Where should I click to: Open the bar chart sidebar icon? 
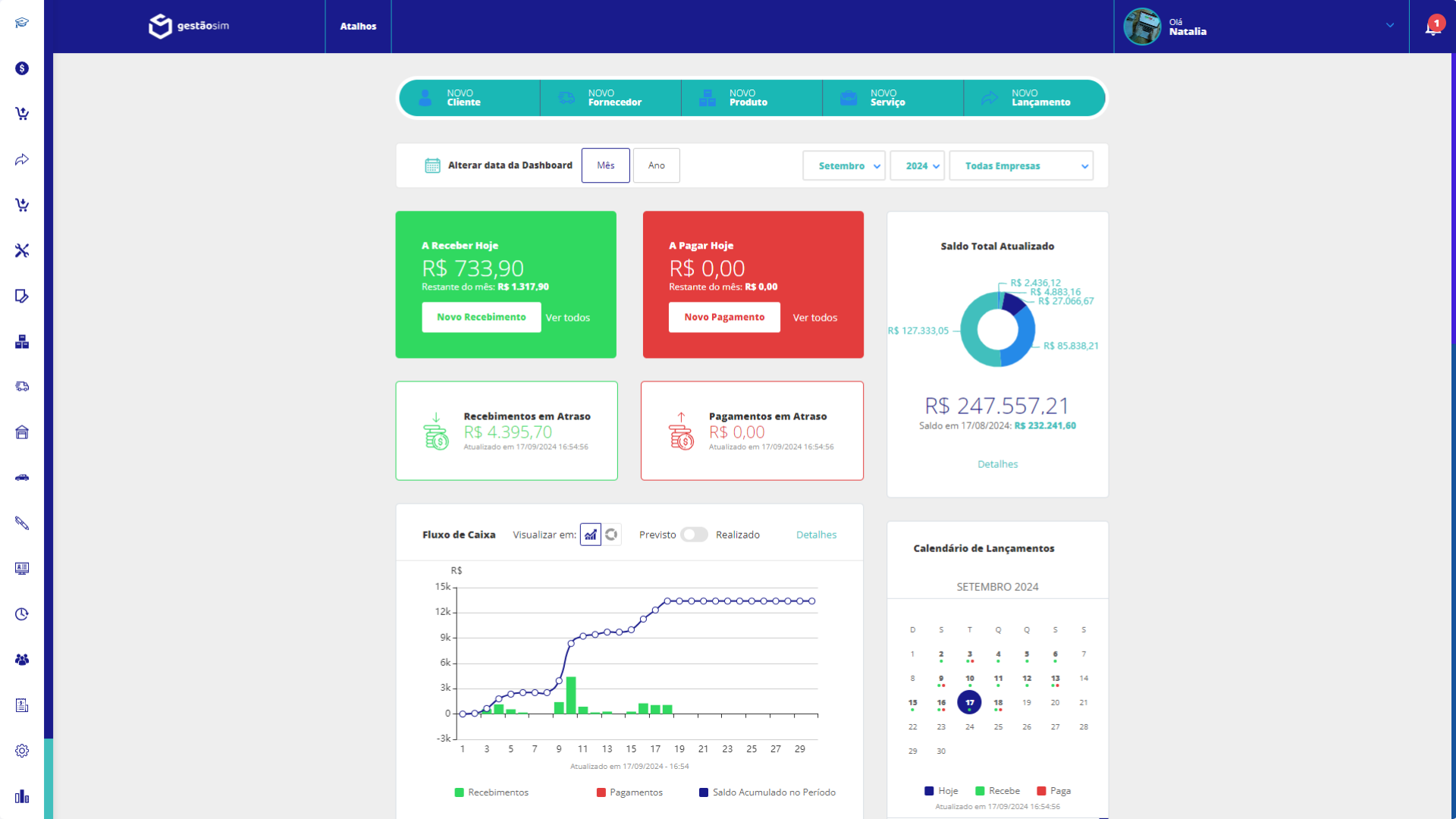coord(22,796)
